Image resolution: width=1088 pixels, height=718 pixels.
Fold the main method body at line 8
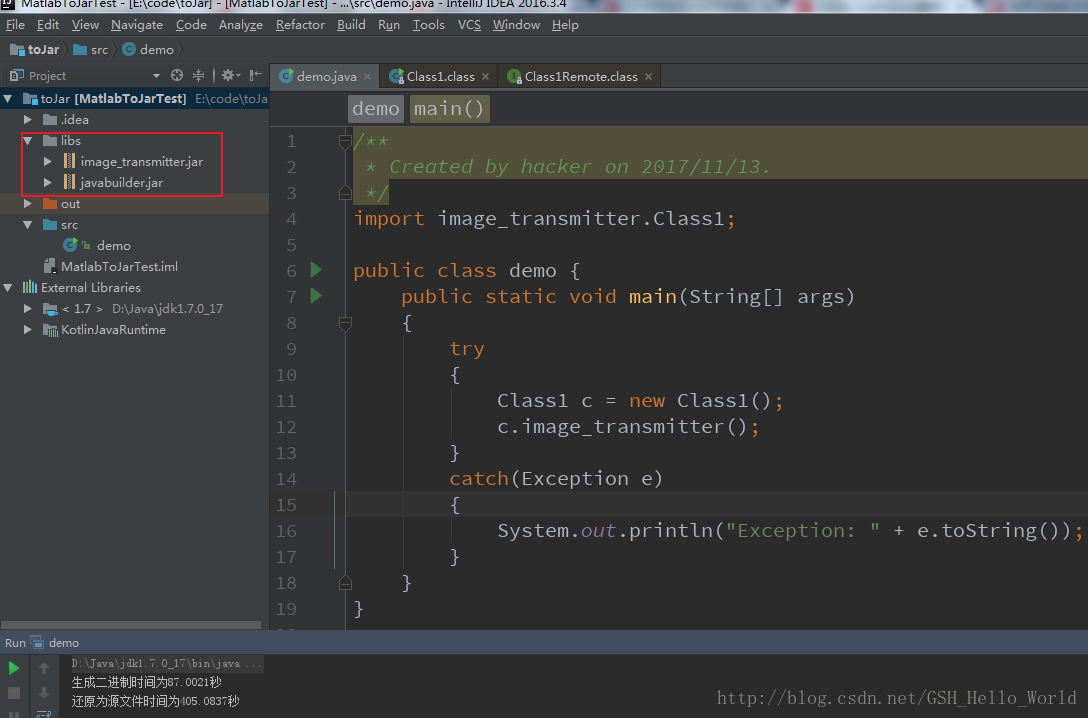click(345, 323)
